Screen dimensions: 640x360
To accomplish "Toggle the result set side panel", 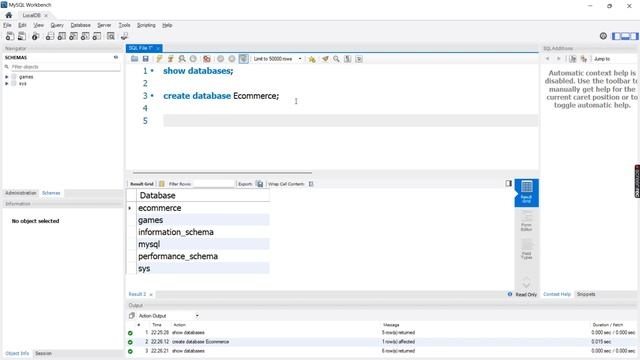I will tap(509, 184).
